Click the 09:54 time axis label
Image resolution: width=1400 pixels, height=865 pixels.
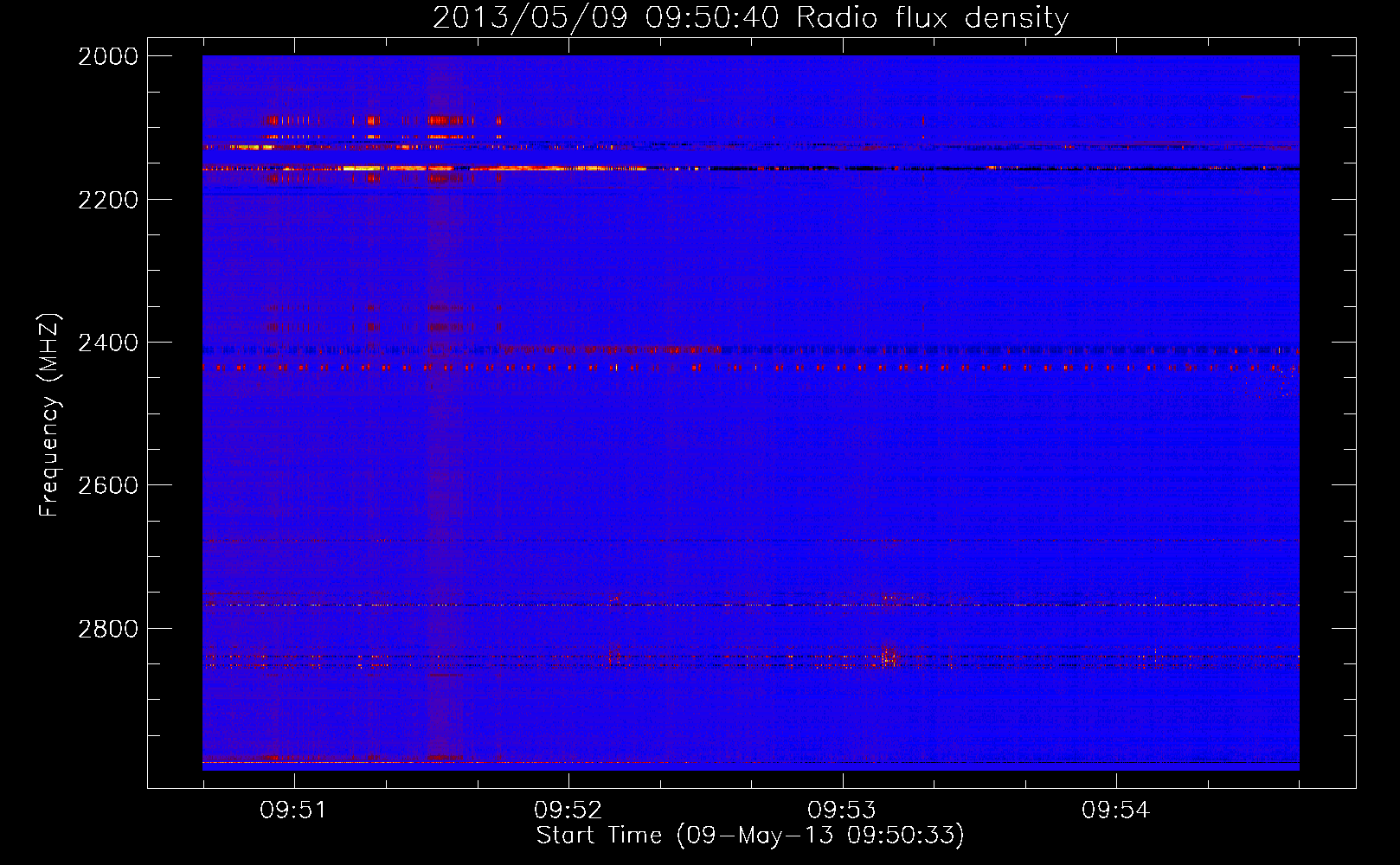tap(1116, 810)
